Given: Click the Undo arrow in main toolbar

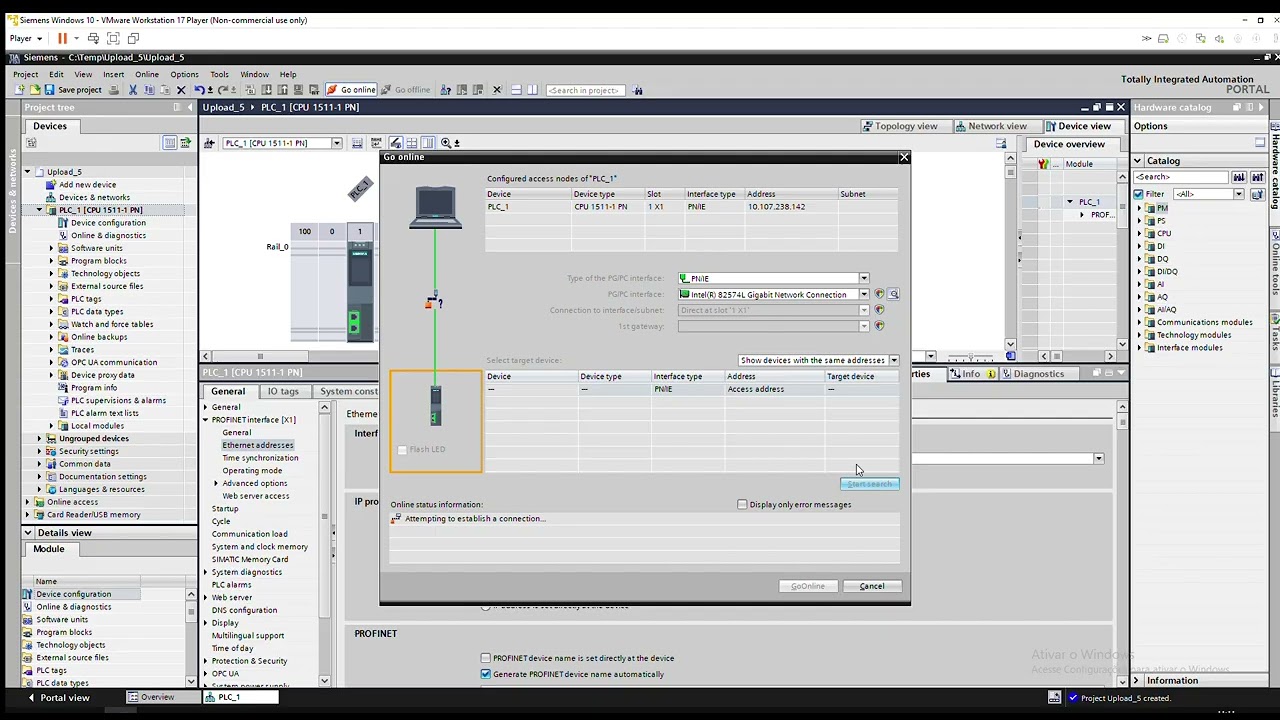Looking at the screenshot, I should click(199, 90).
